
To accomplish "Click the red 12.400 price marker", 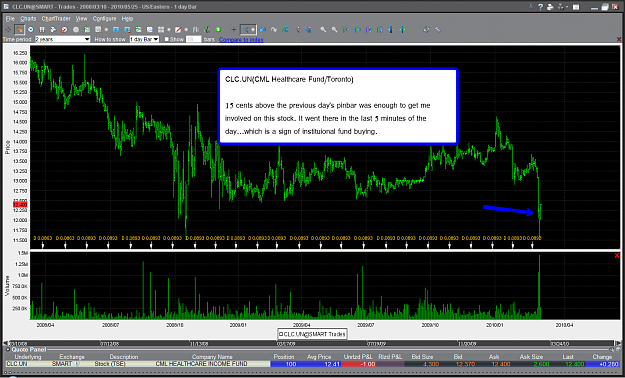I will [20, 205].
